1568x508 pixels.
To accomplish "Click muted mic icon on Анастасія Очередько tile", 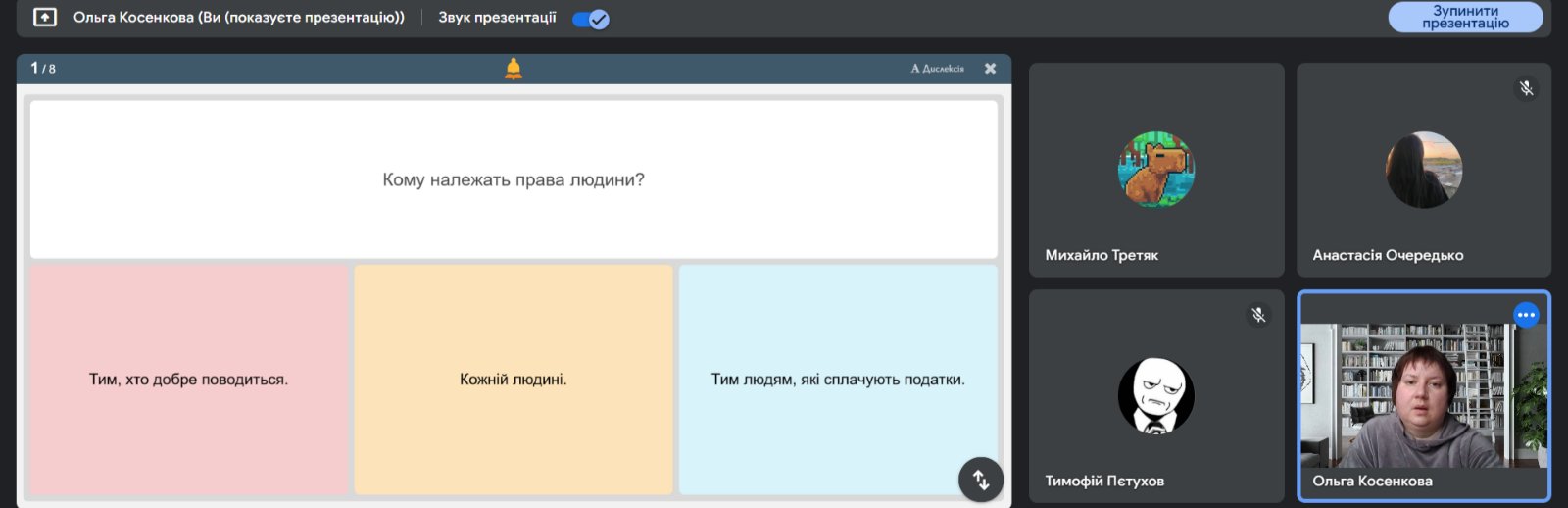I will tap(1526, 89).
